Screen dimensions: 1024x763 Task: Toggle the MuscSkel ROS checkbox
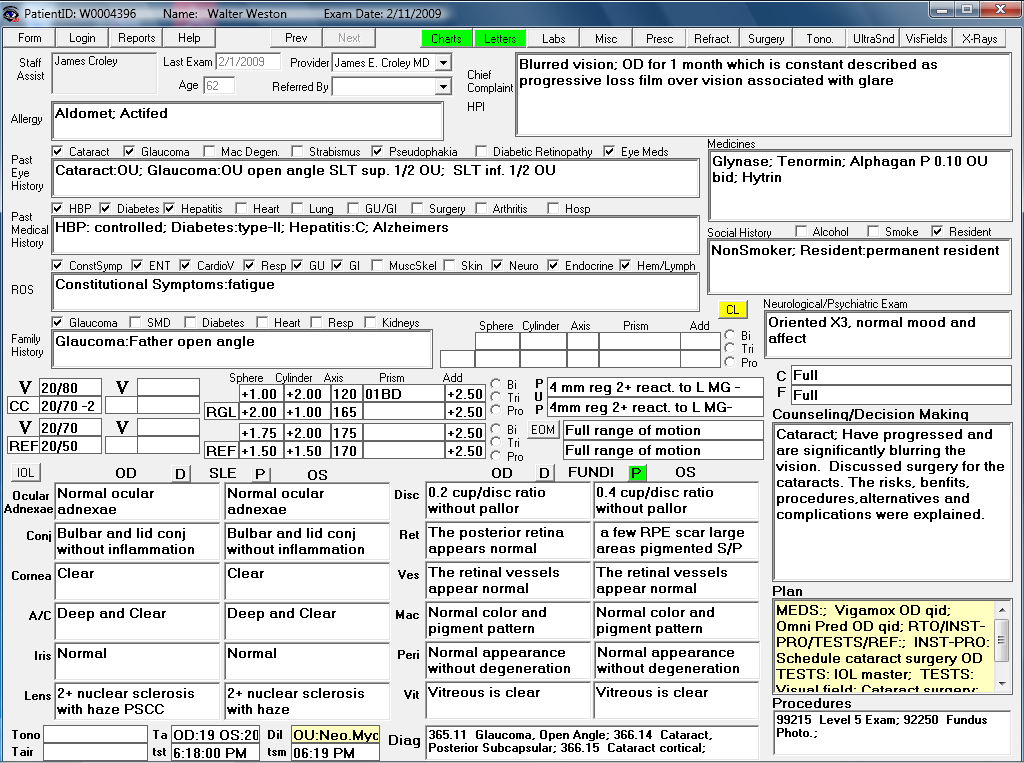click(377, 265)
